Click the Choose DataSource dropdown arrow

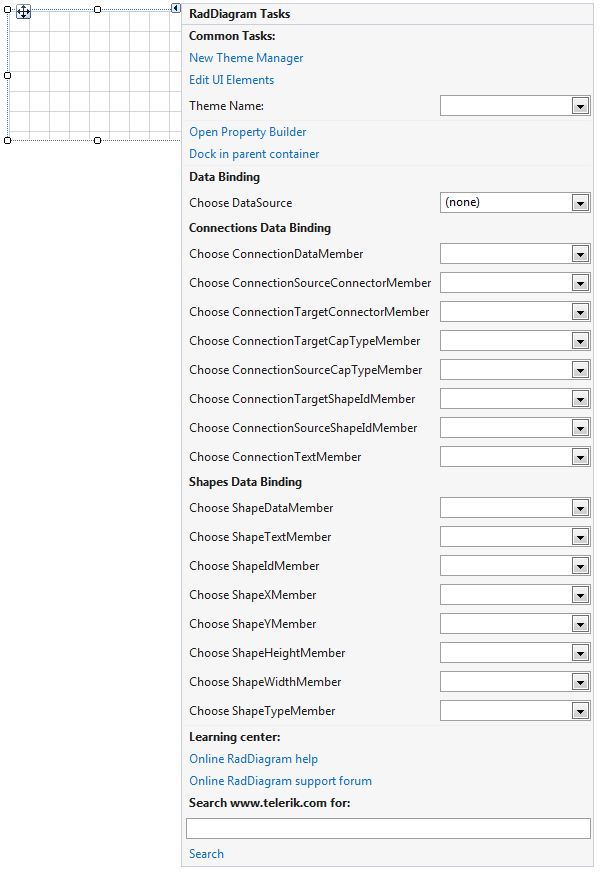581,202
